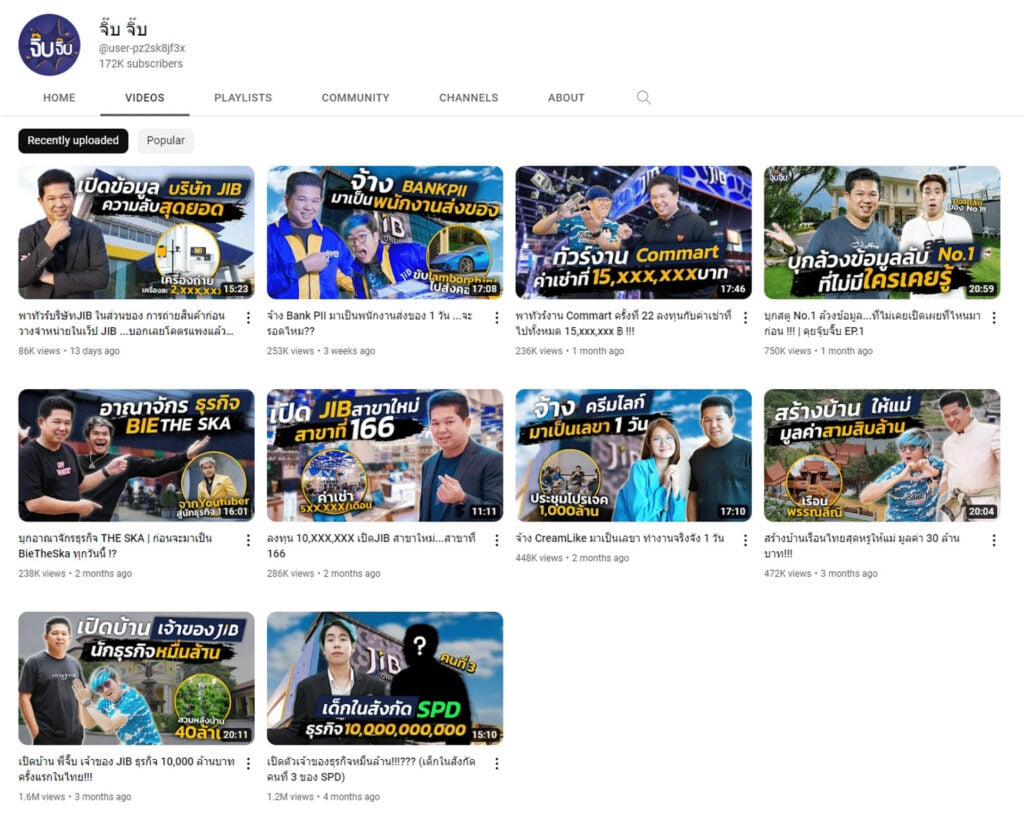This screenshot has height=817, width=1024.
Task: Open three-dot menu for CreamLike video
Action: [x=745, y=541]
